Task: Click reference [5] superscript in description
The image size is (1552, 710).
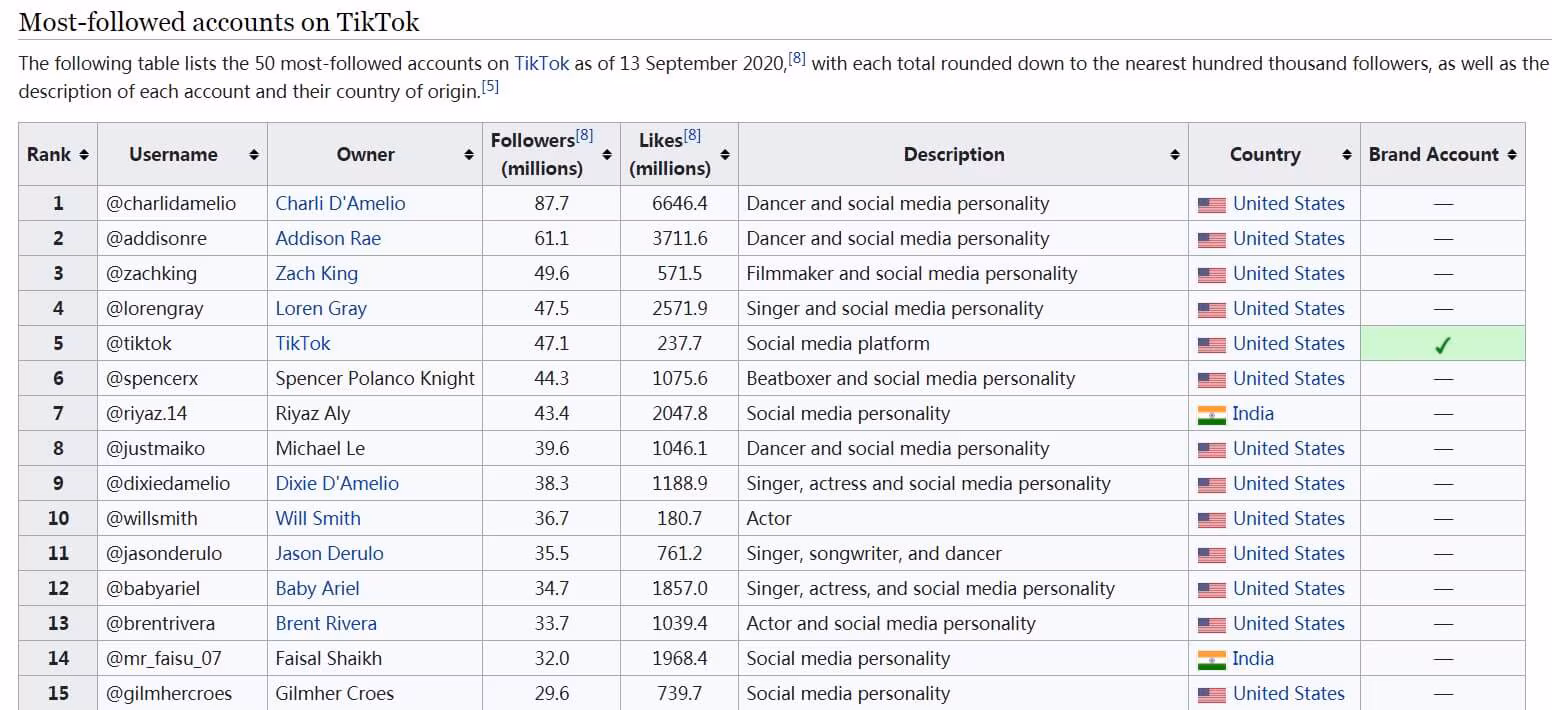Action: pos(490,87)
